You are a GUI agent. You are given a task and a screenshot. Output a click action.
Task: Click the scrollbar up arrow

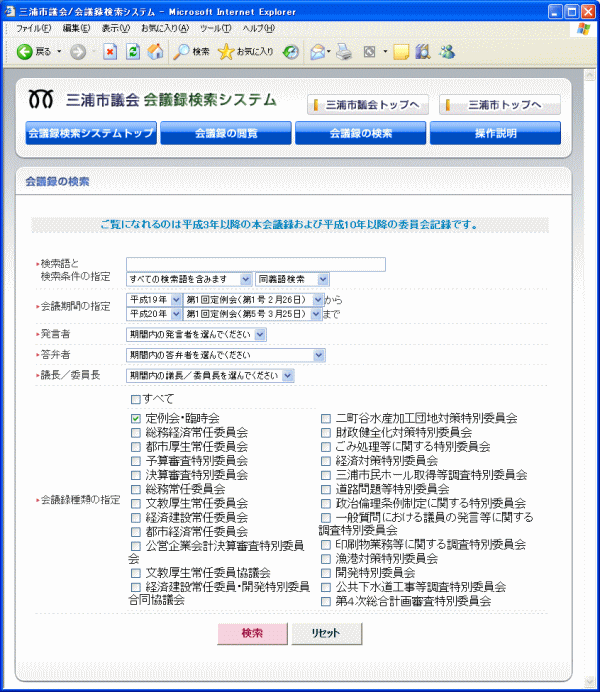click(589, 75)
